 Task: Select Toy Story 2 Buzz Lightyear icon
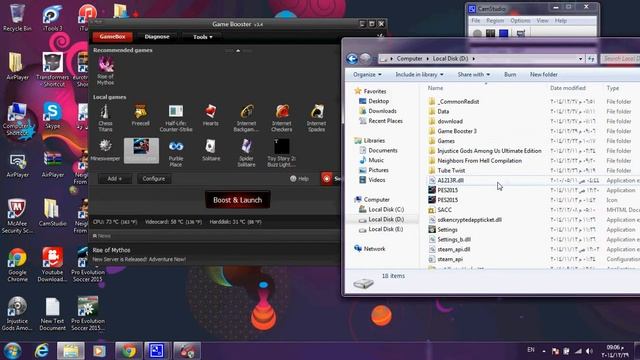[x=282, y=153]
